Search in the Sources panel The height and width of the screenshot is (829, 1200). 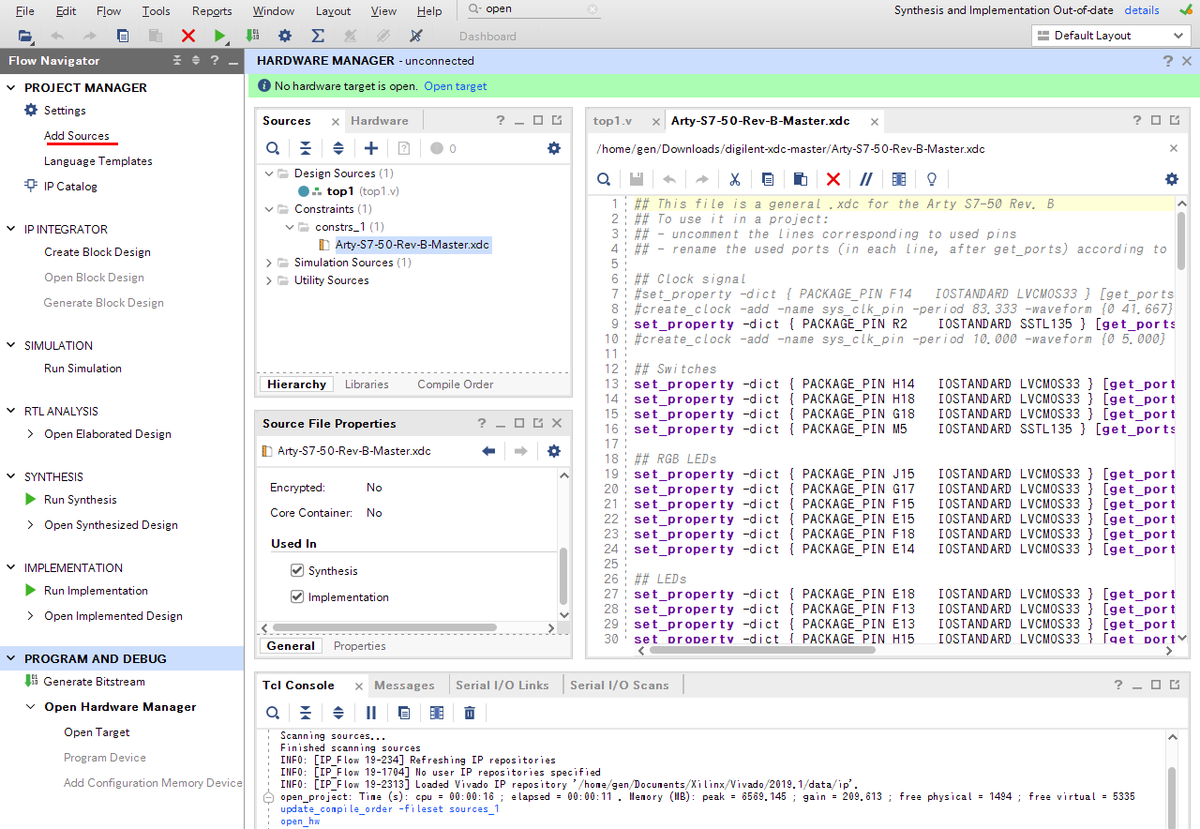[273, 148]
